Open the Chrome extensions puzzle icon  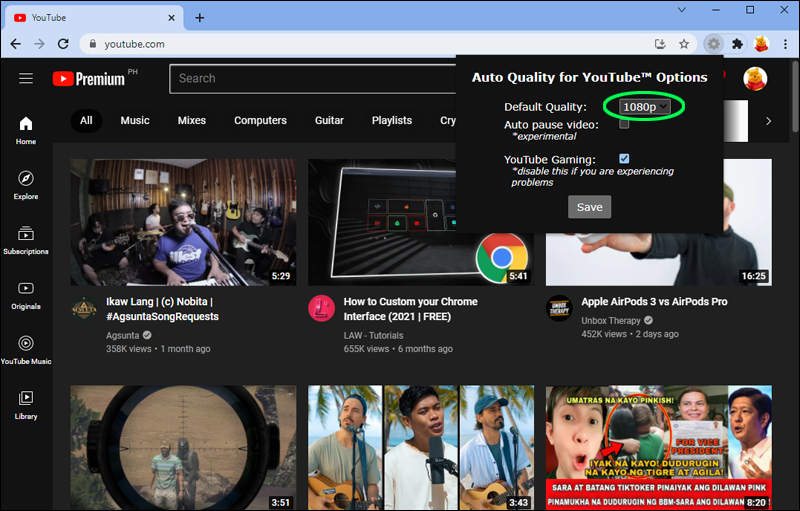pos(738,44)
